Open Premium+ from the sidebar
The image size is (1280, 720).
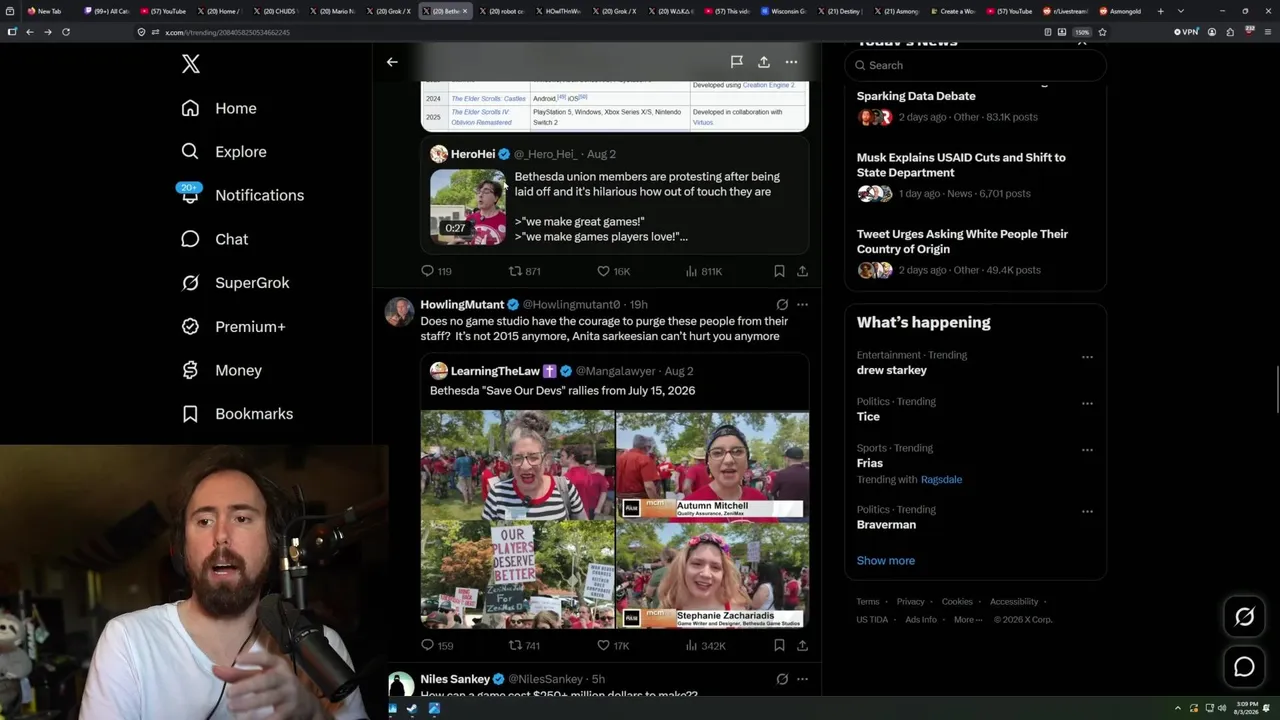(233, 326)
